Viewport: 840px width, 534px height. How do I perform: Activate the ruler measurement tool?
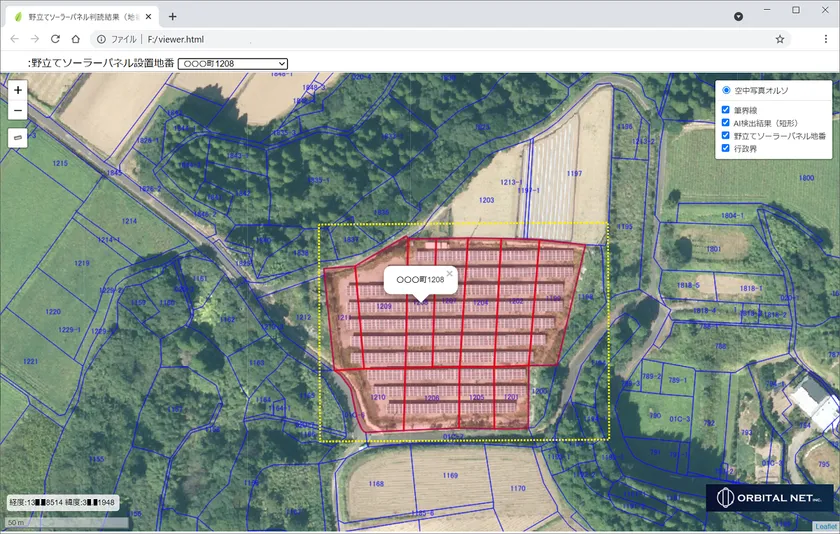tap(18, 138)
